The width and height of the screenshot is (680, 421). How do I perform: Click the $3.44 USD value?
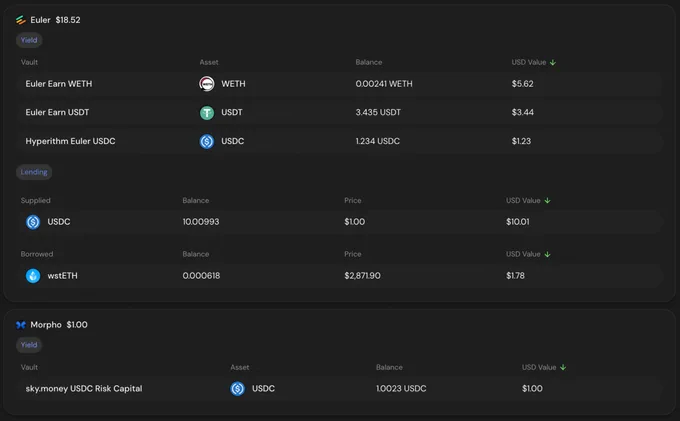[523, 112]
